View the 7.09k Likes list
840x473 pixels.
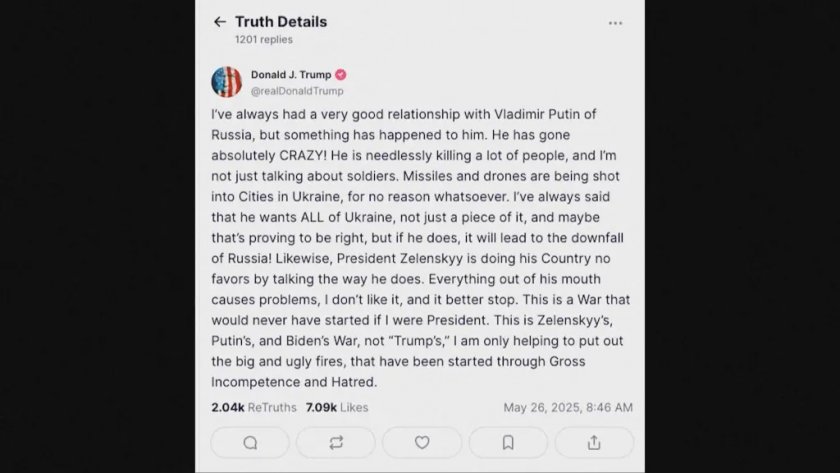point(337,407)
